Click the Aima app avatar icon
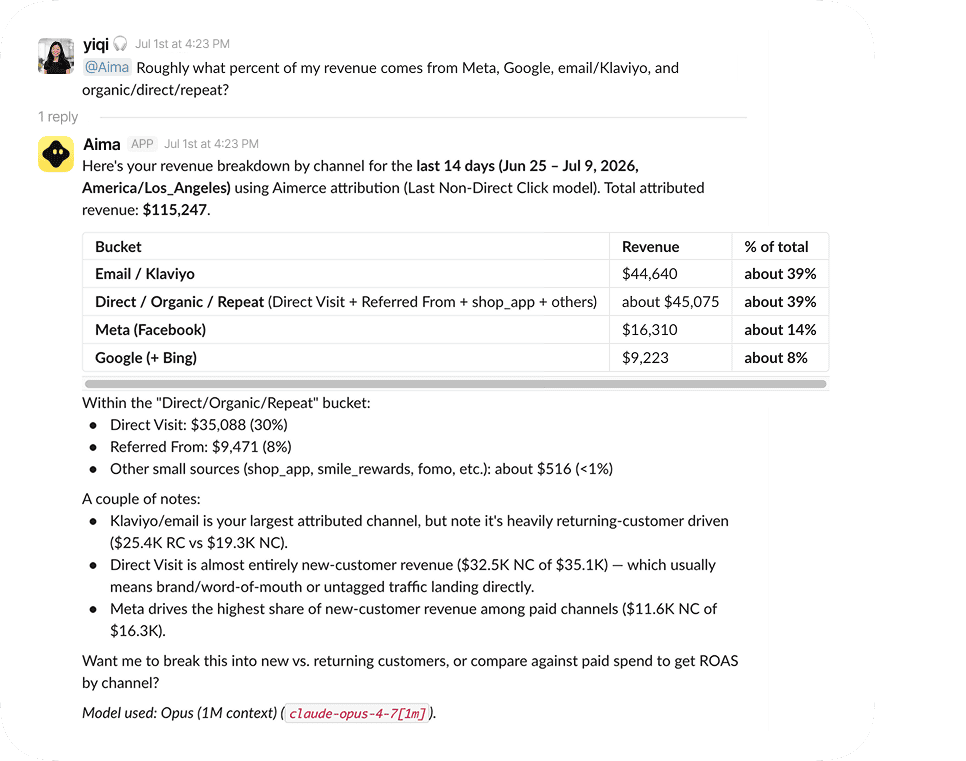 56,154
